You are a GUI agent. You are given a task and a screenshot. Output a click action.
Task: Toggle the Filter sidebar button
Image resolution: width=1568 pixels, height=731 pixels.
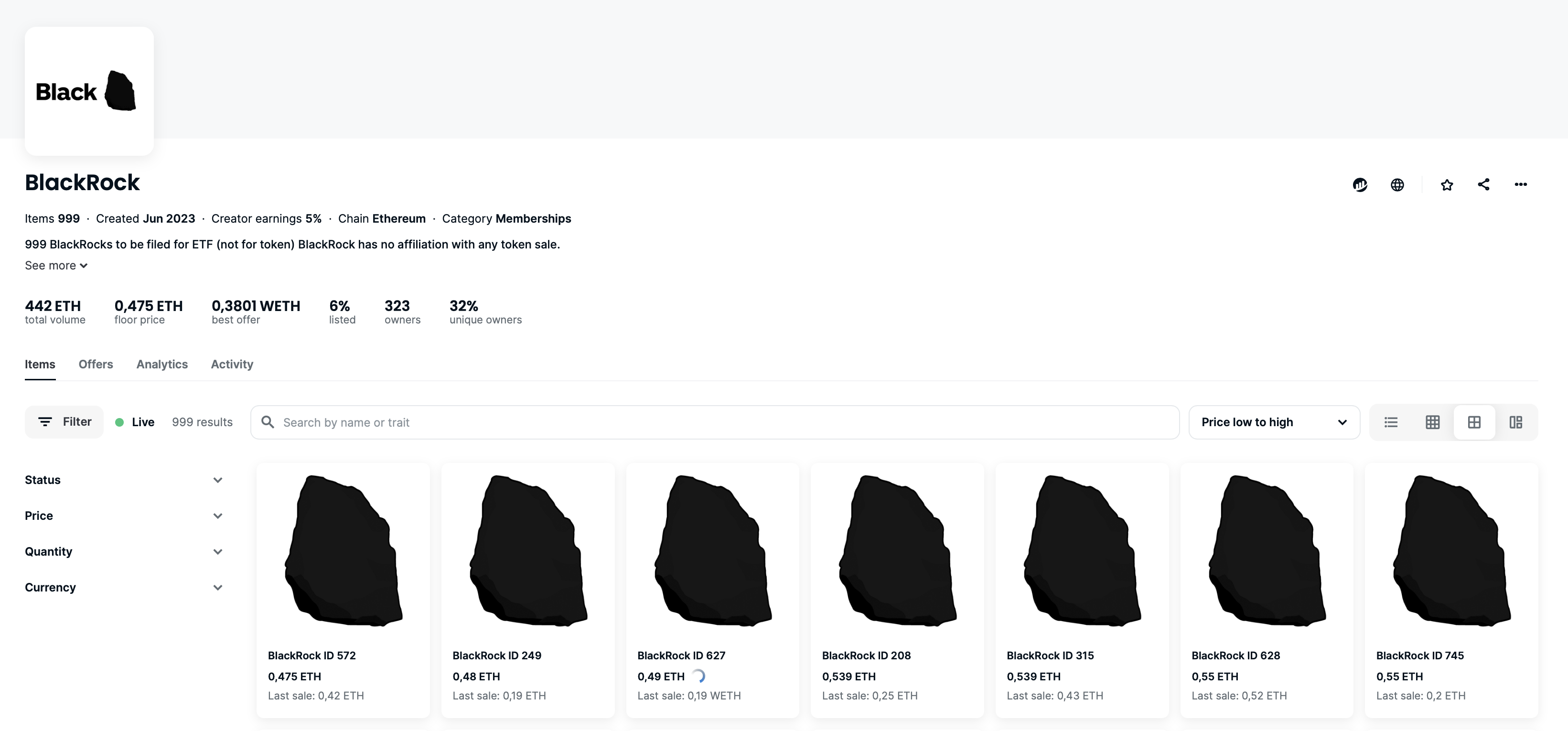point(64,422)
